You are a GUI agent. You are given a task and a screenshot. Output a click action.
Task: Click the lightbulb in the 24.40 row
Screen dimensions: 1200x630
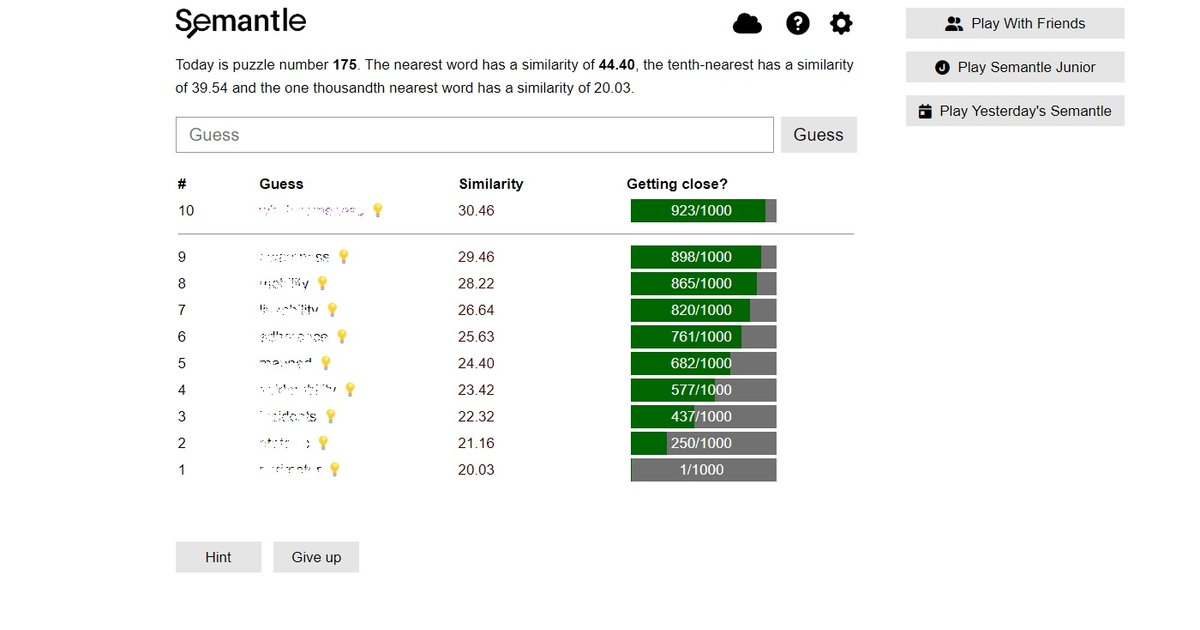(x=326, y=363)
